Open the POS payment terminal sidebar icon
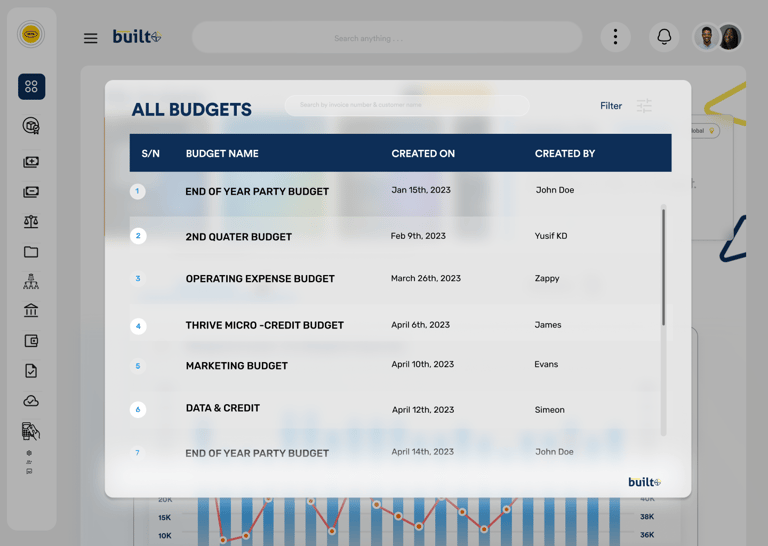This screenshot has width=768, height=546. [31, 431]
